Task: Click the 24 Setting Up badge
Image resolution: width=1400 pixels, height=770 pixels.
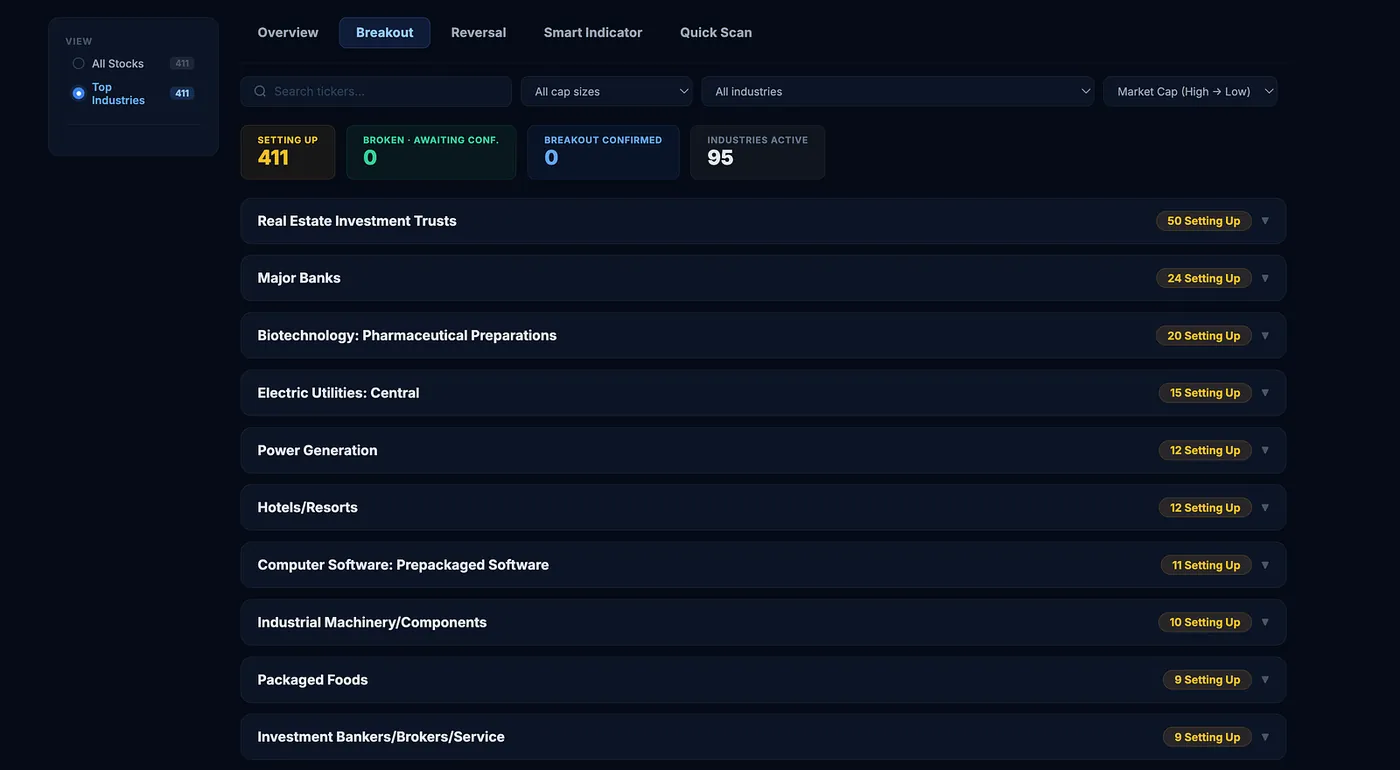Action: [x=1203, y=278]
